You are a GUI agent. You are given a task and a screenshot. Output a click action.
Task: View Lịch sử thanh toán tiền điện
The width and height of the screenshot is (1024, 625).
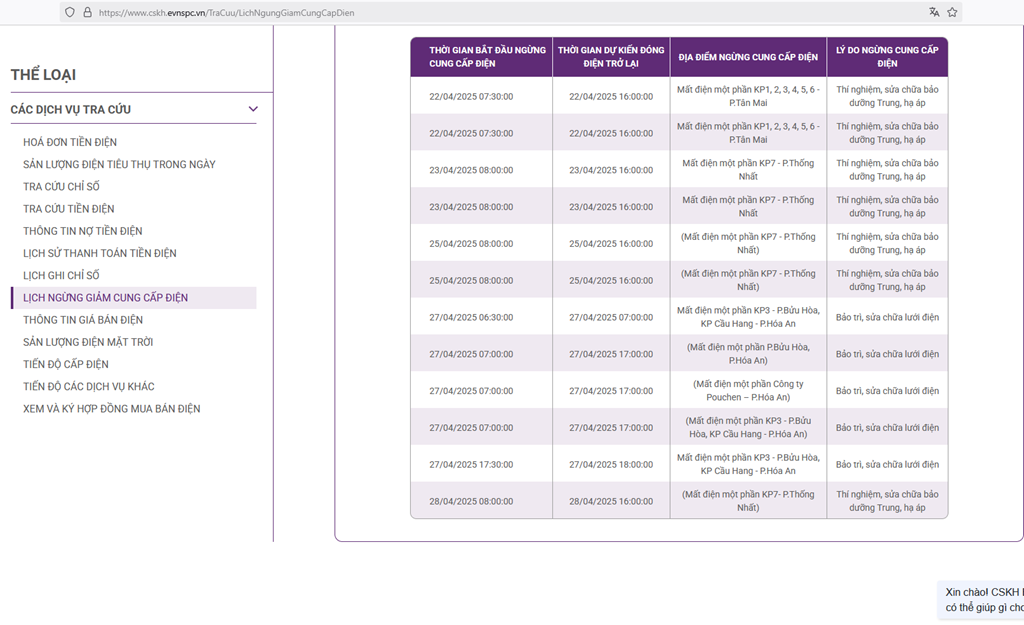(99, 253)
